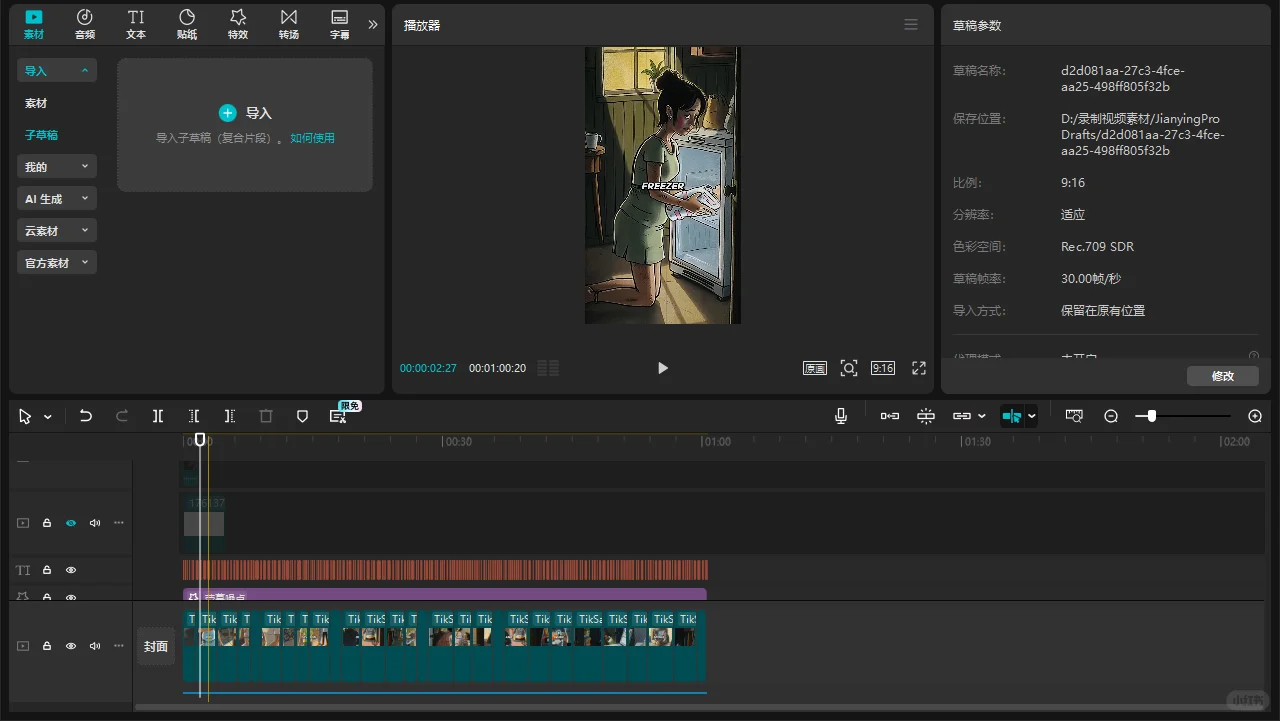Screen dimensions: 1280x721
Task: Open the 如何使用 help link
Action: [x=312, y=138]
